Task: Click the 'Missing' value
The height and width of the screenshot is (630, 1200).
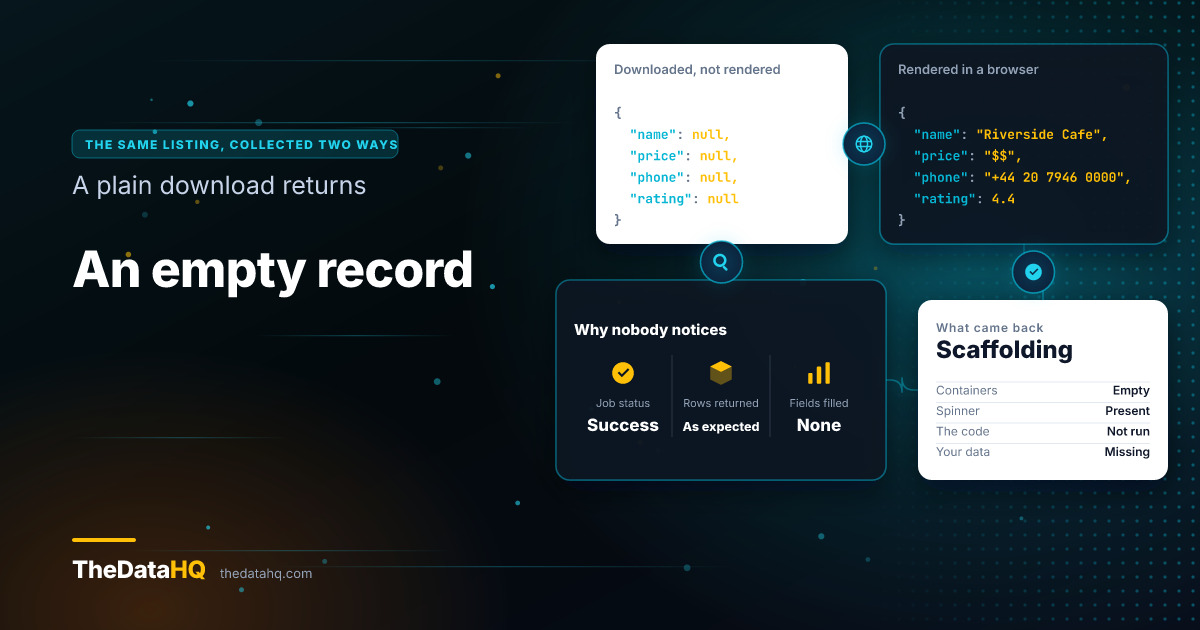Action: pos(1127,452)
